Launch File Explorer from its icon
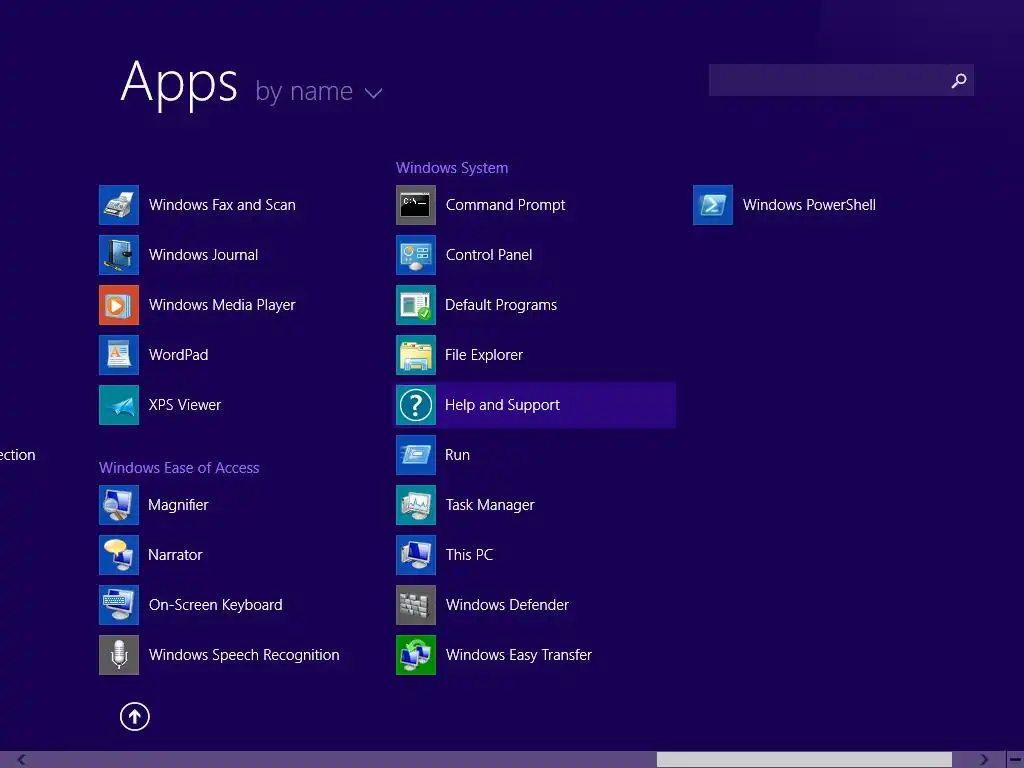 coord(416,355)
